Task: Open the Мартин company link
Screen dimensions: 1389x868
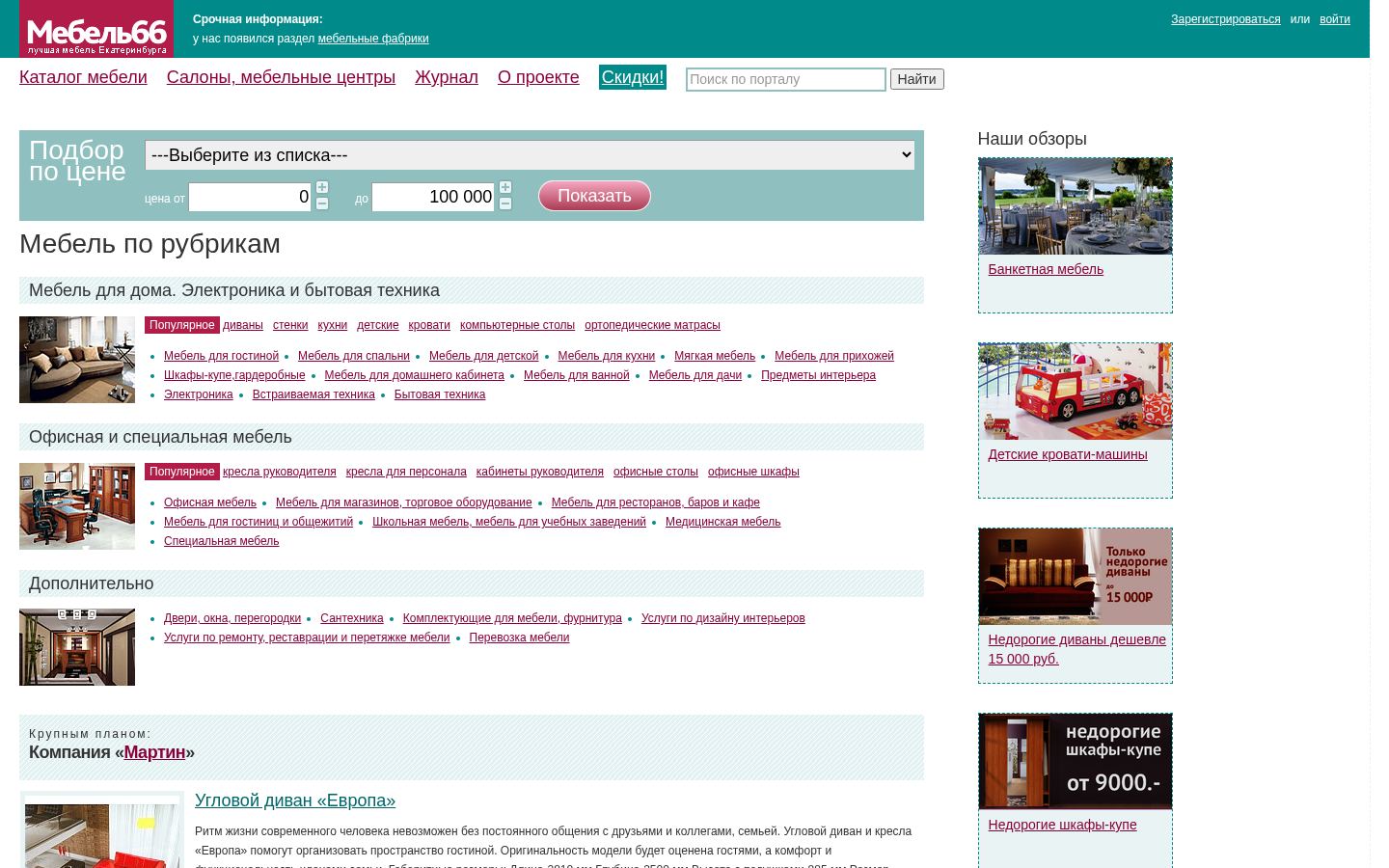Action: point(154,752)
